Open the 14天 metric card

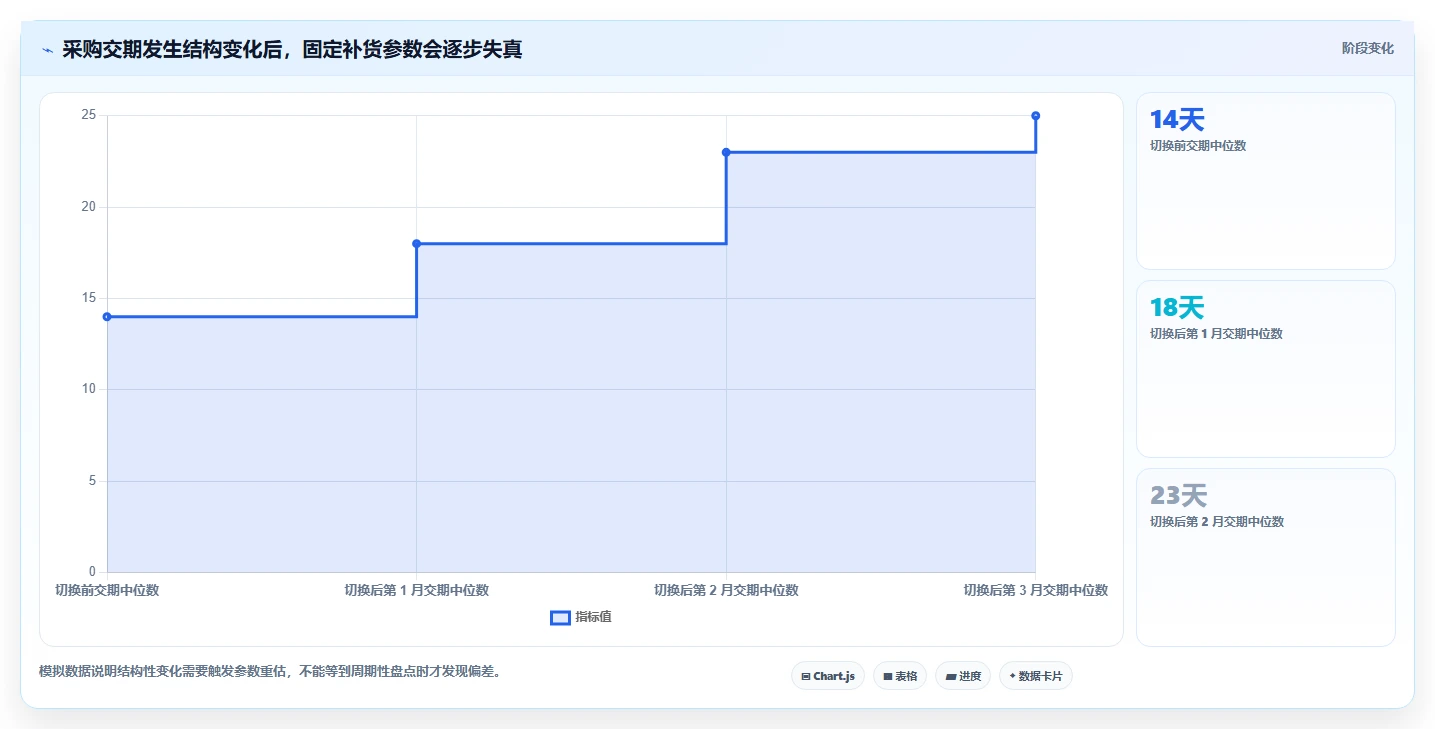click(1266, 181)
